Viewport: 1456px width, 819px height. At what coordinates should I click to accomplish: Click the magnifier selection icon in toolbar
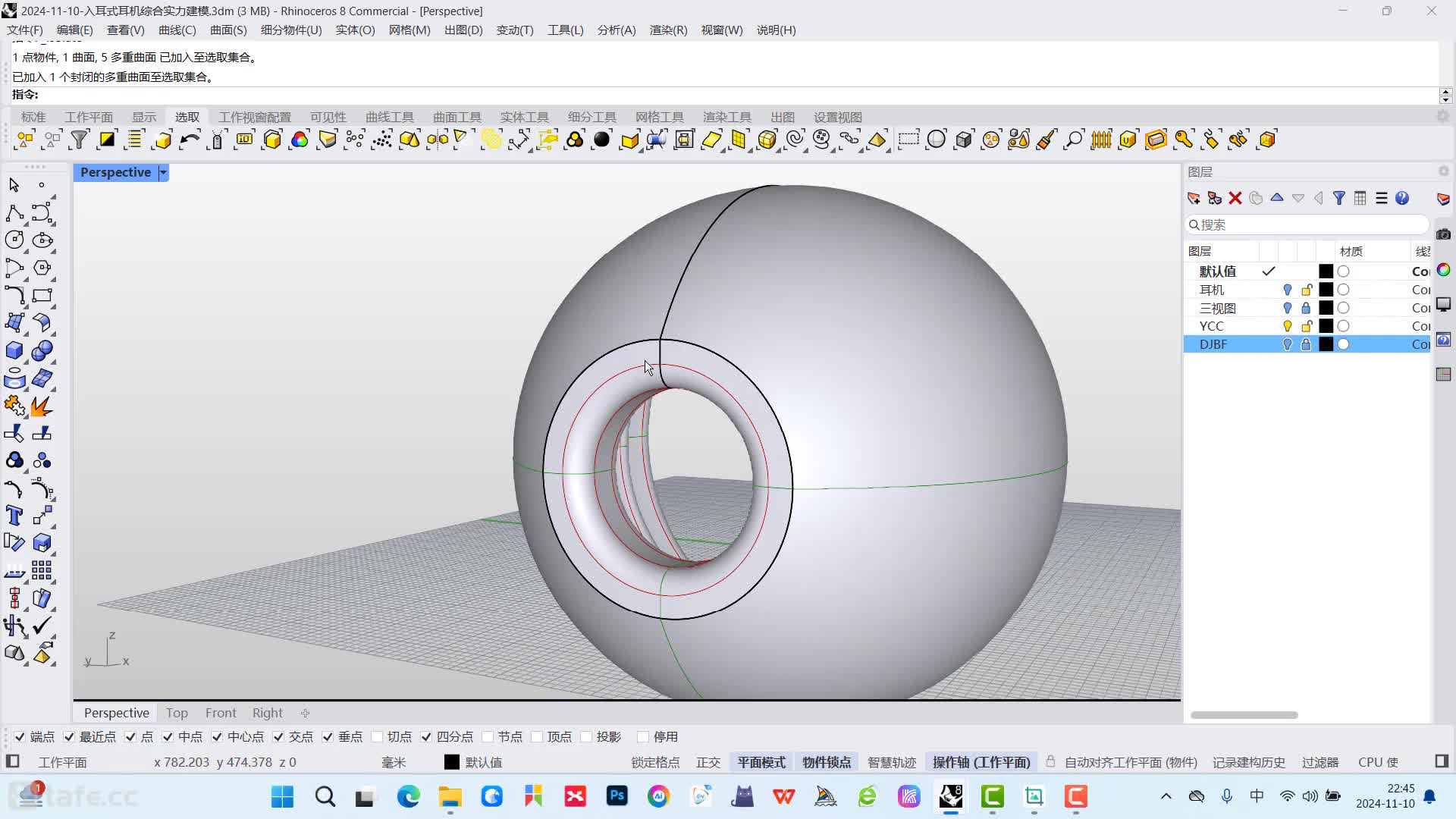(1074, 140)
